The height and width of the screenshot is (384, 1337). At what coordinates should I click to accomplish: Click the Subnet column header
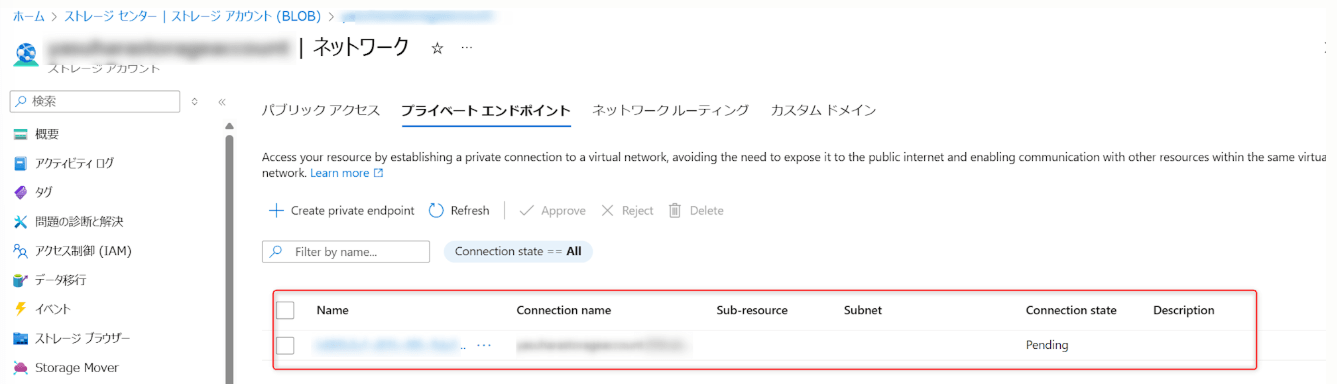pos(863,310)
